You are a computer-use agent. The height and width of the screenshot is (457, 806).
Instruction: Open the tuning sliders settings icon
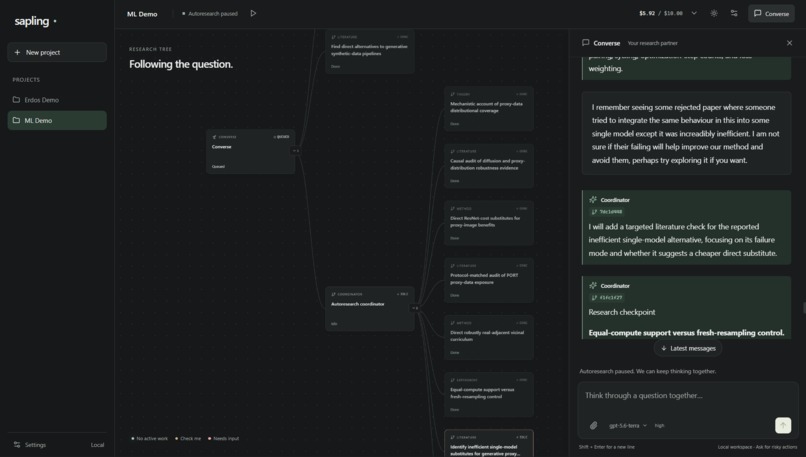click(x=734, y=13)
